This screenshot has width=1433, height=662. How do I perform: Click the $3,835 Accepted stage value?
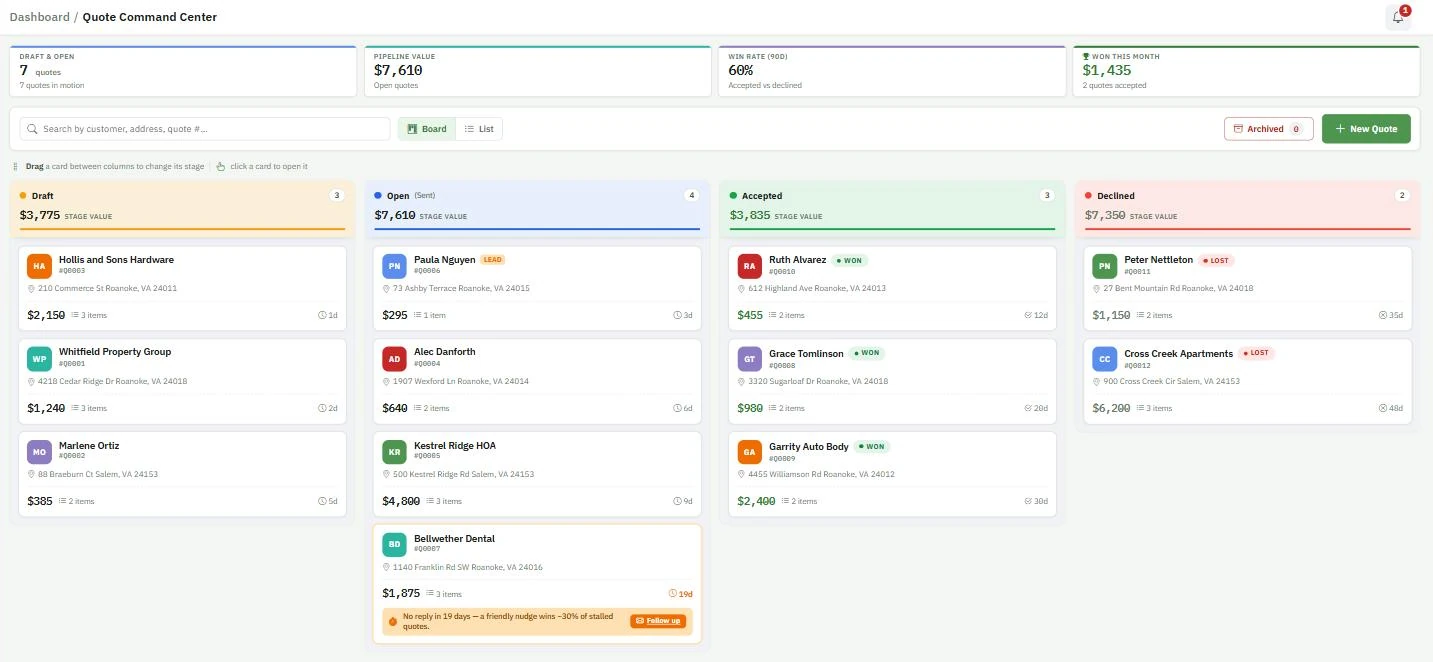750,215
